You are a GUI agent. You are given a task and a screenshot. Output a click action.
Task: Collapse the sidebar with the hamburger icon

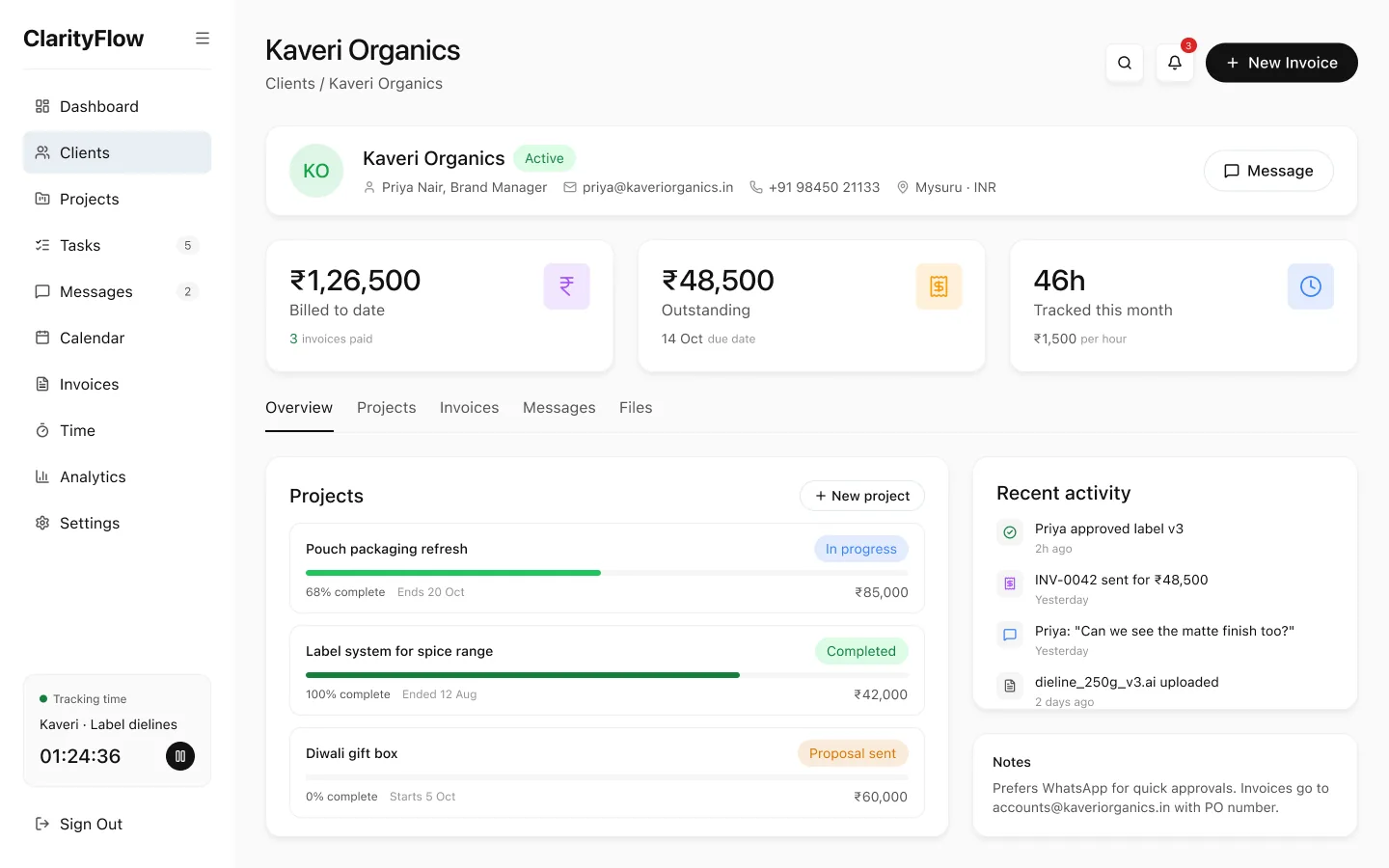tap(203, 39)
